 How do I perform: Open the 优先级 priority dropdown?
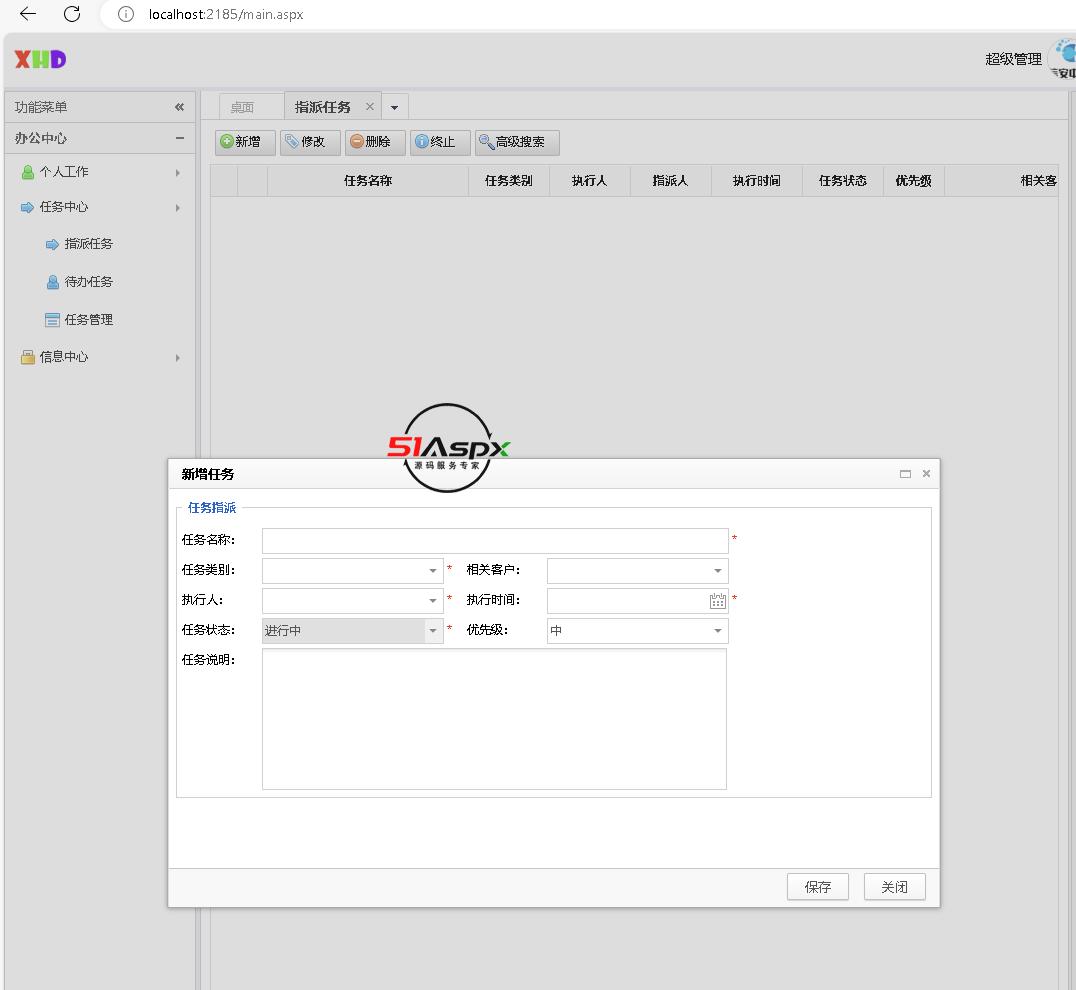coord(717,631)
